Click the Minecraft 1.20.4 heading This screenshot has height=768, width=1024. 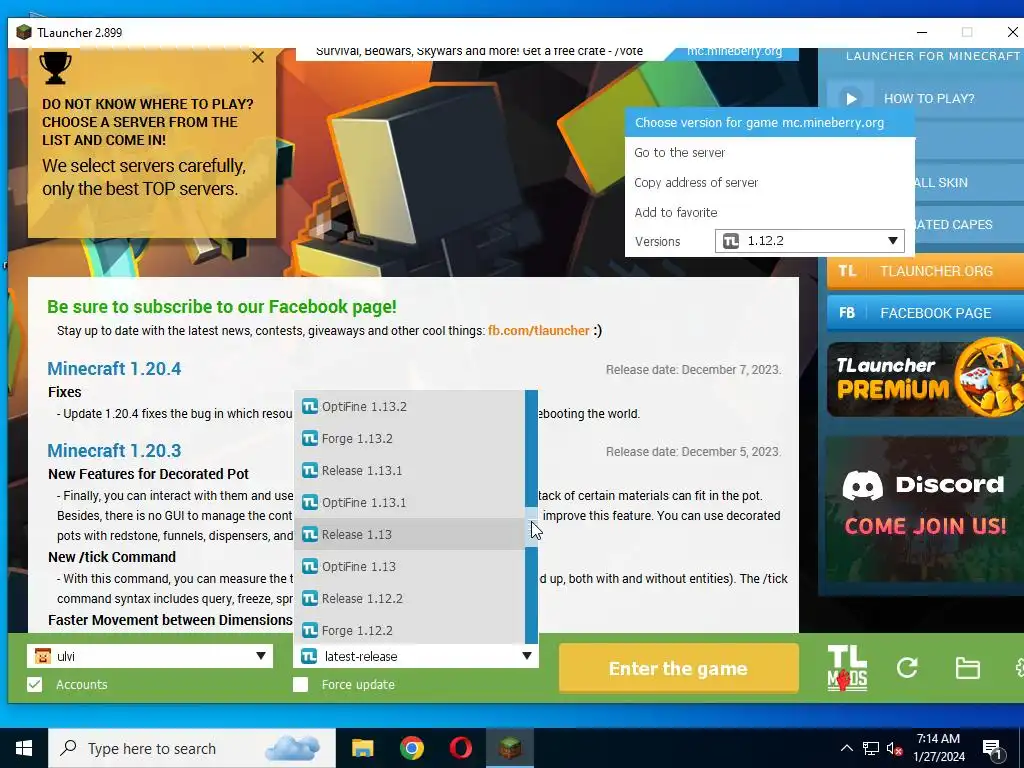(x=114, y=368)
